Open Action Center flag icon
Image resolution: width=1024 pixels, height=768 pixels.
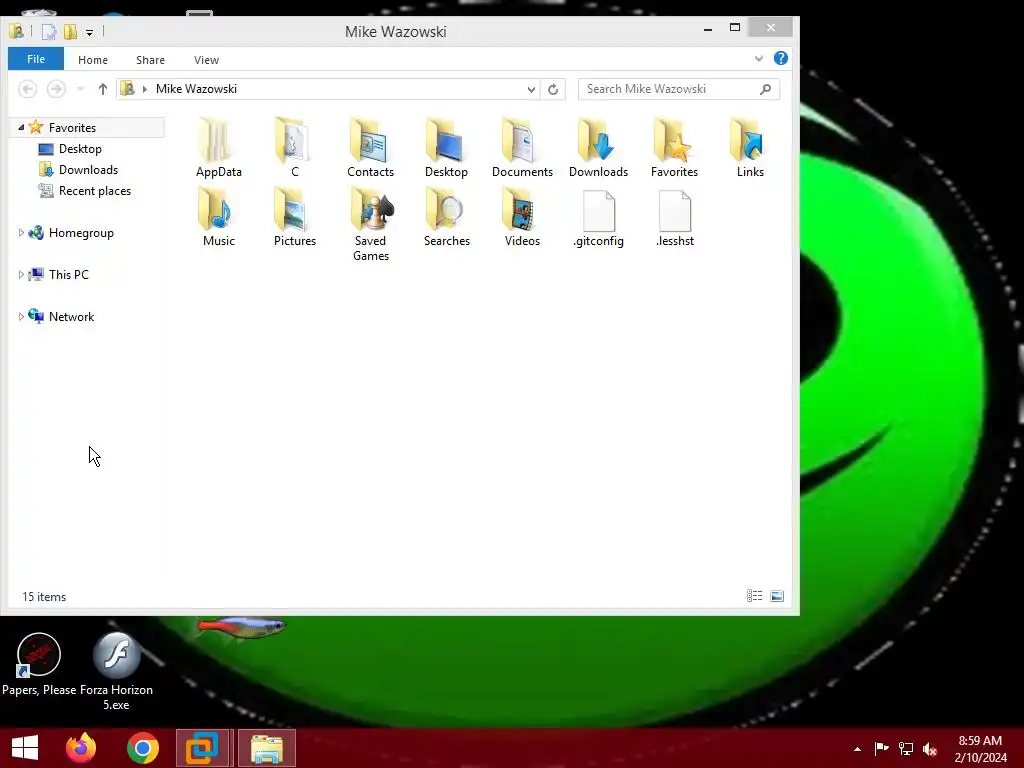pyautogui.click(x=881, y=748)
